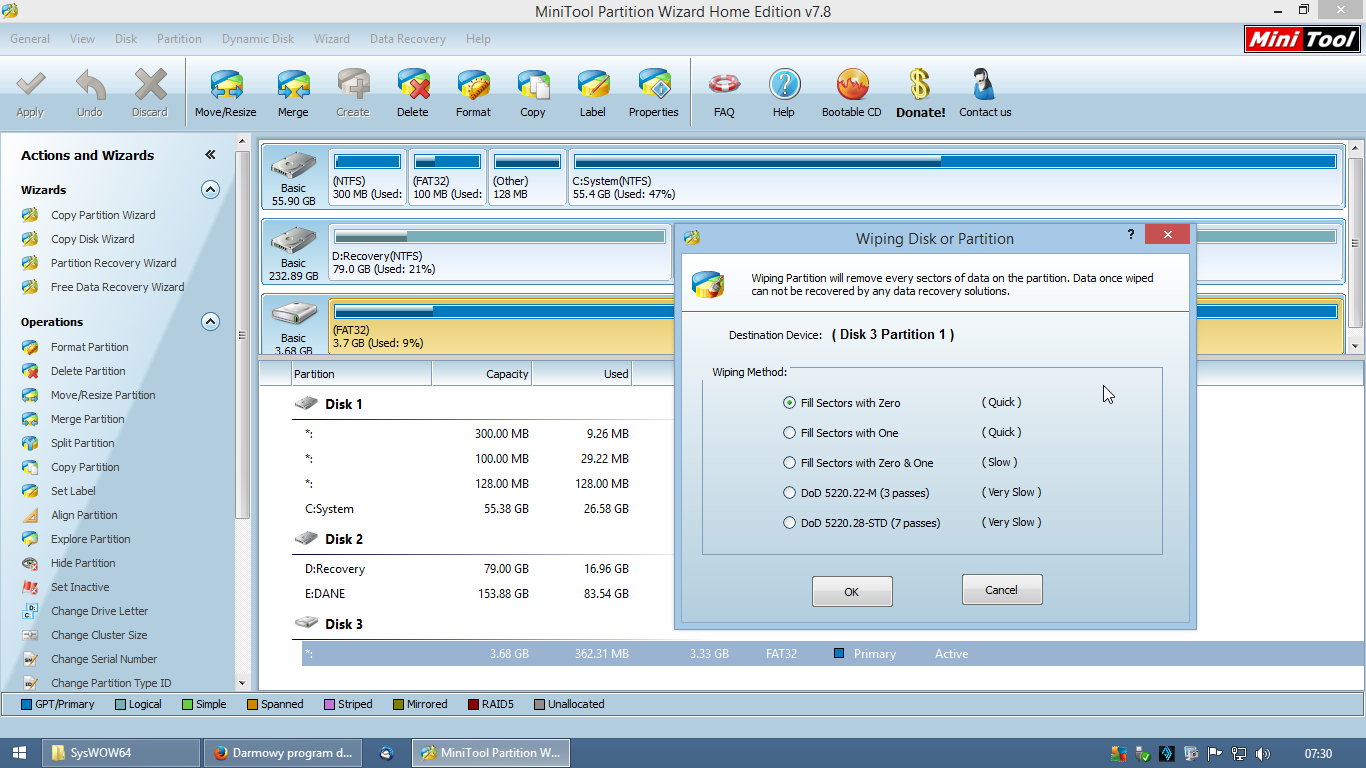This screenshot has height=768, width=1366.
Task: Switch to Firefox taskbar window
Action: pos(284,753)
